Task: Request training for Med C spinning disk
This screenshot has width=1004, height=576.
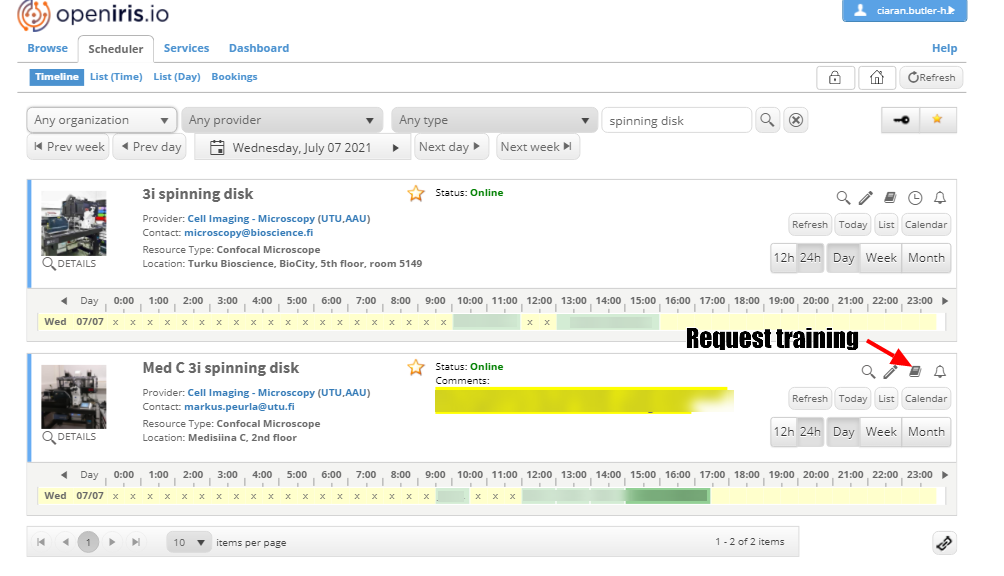Action: 915,371
